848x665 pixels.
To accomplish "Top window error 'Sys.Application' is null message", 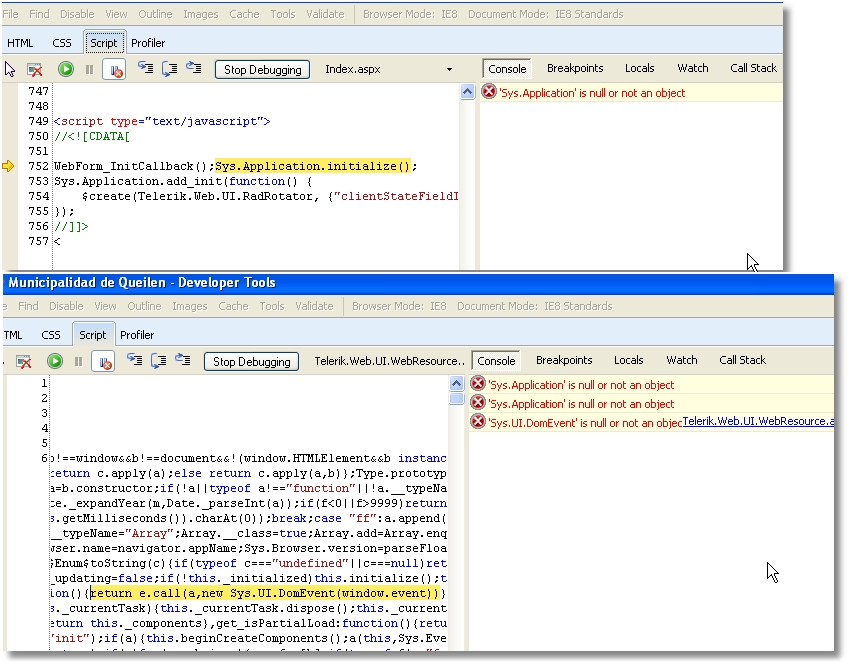I will point(592,92).
